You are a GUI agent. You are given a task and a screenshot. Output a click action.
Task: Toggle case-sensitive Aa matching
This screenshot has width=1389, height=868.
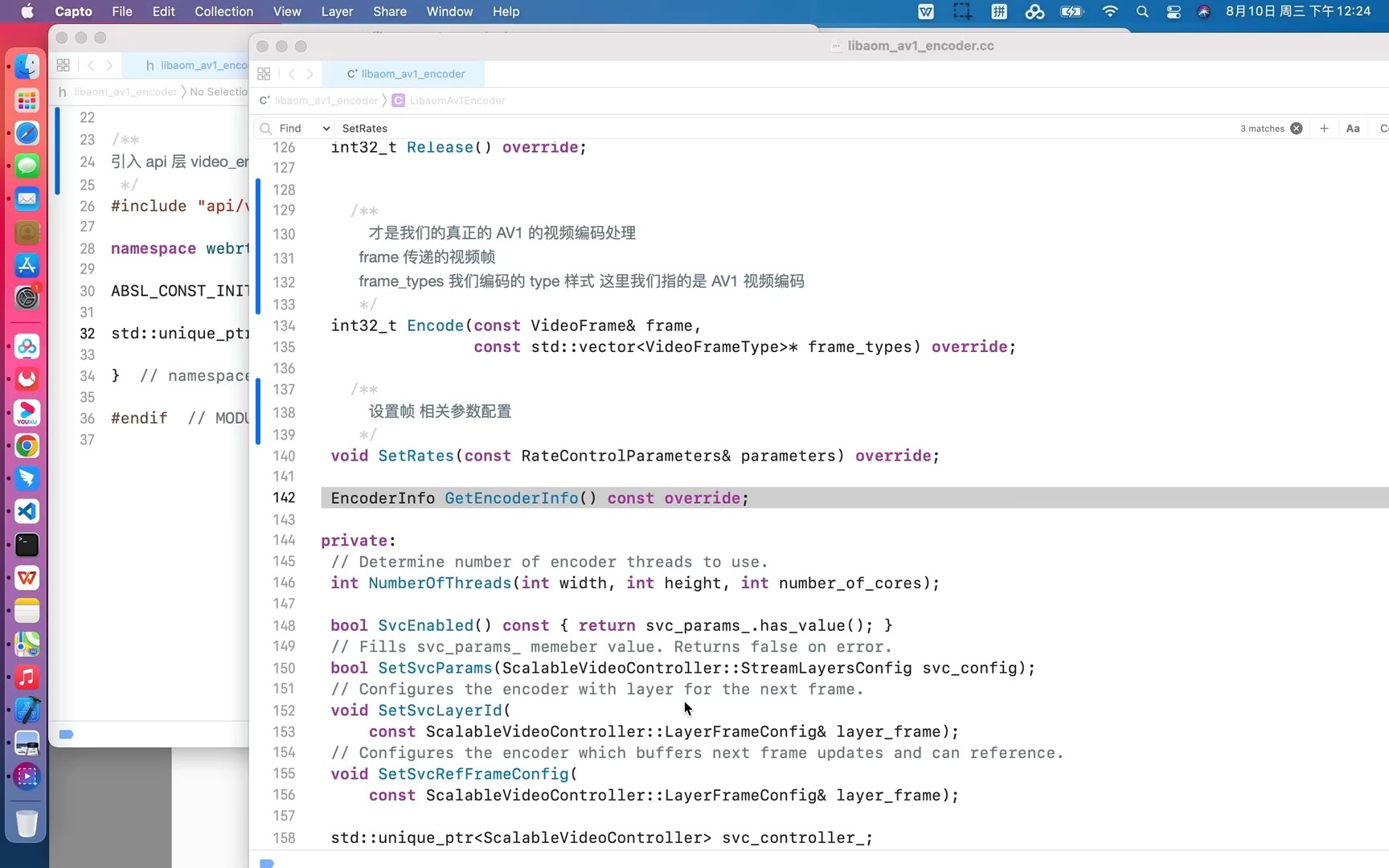coord(1353,129)
